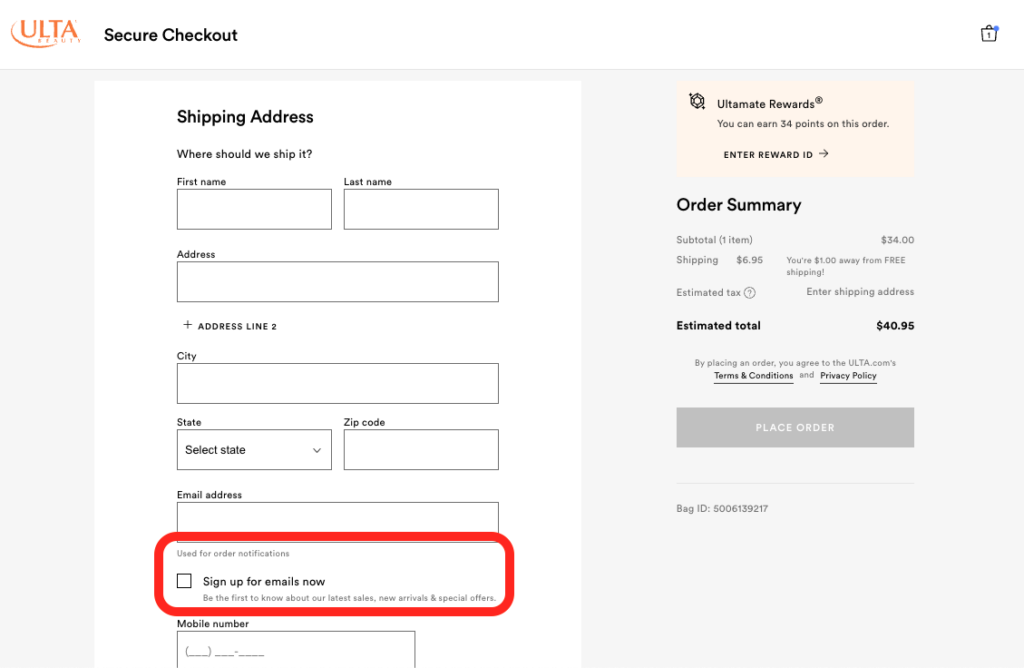The width and height of the screenshot is (1024, 668).
Task: Click the Estimated tax help icon
Action: click(x=750, y=293)
